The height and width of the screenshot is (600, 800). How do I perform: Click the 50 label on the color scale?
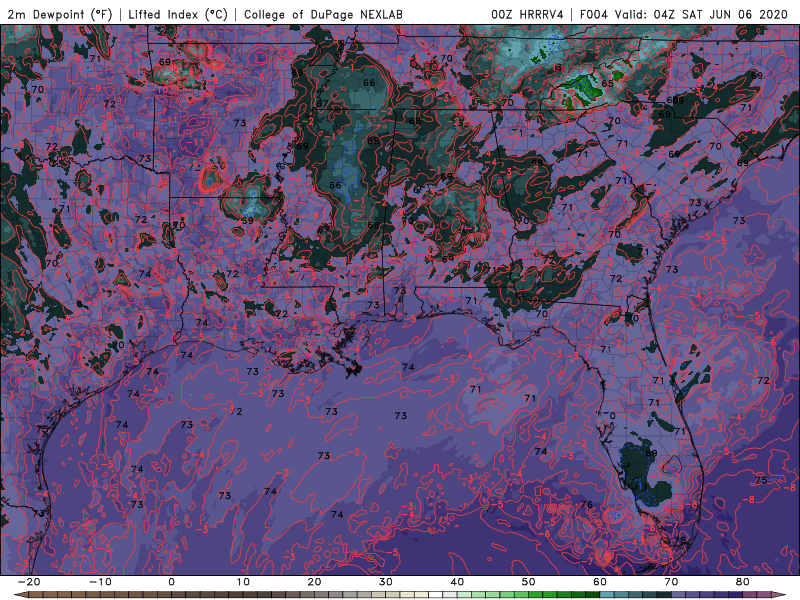[x=529, y=582]
